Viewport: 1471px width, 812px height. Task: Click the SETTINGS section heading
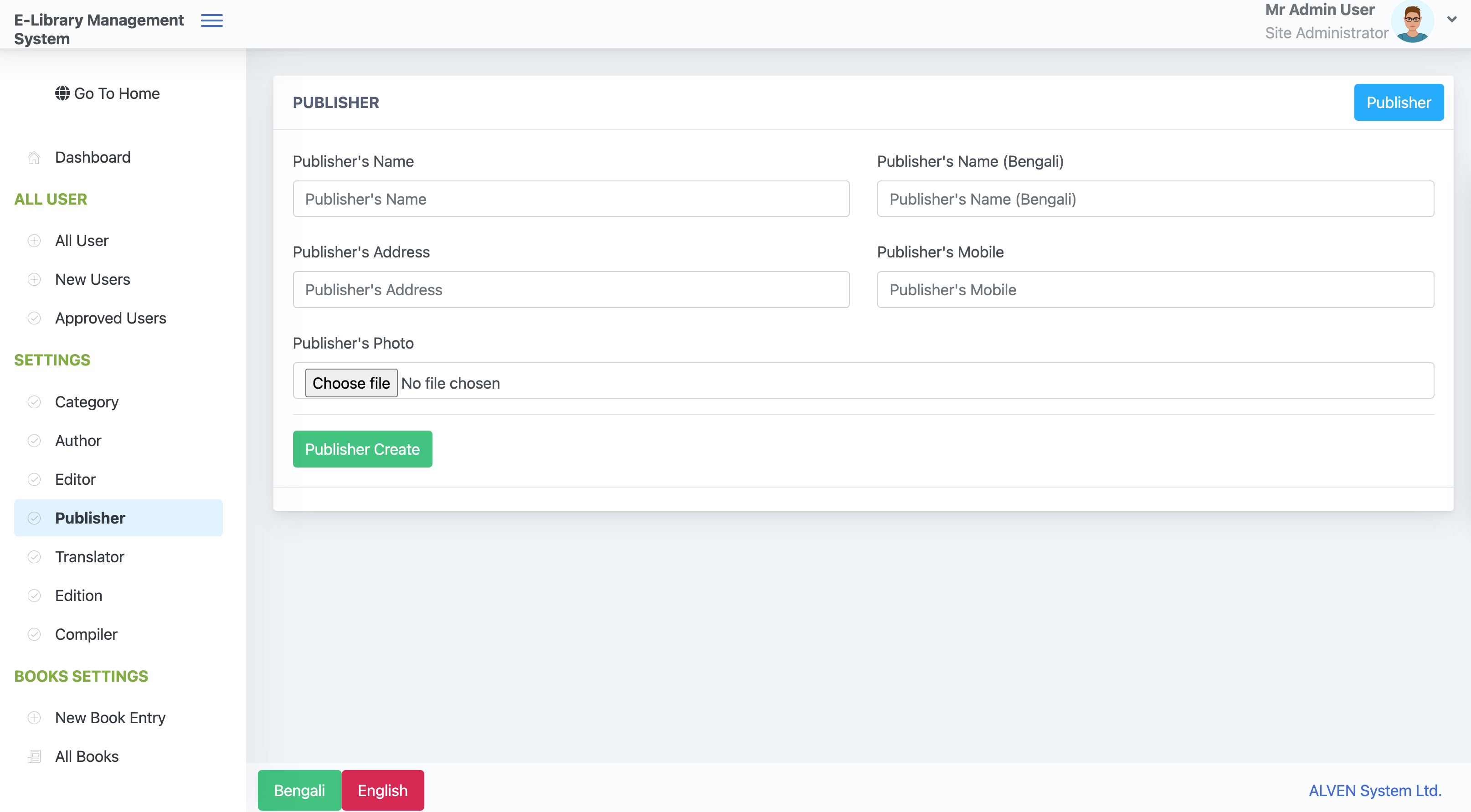click(52, 360)
